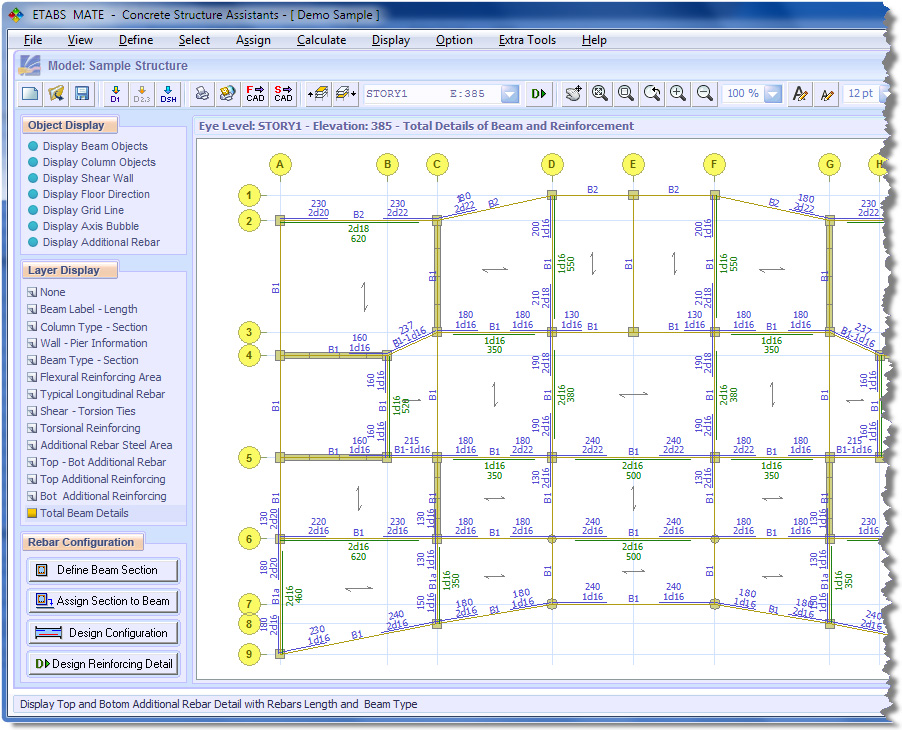
Task: Toggle Display Grid Line option
Action: [x=83, y=210]
